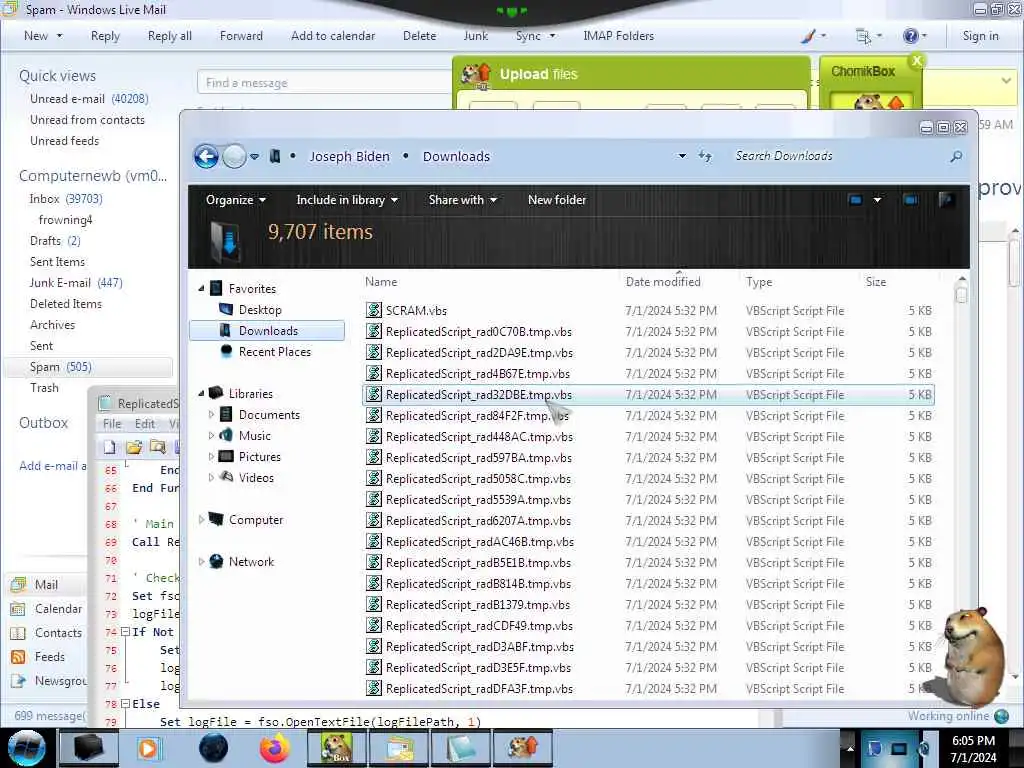The width and height of the screenshot is (1024, 768).
Task: Collapse the Libraries tree group
Action: [x=201, y=394]
